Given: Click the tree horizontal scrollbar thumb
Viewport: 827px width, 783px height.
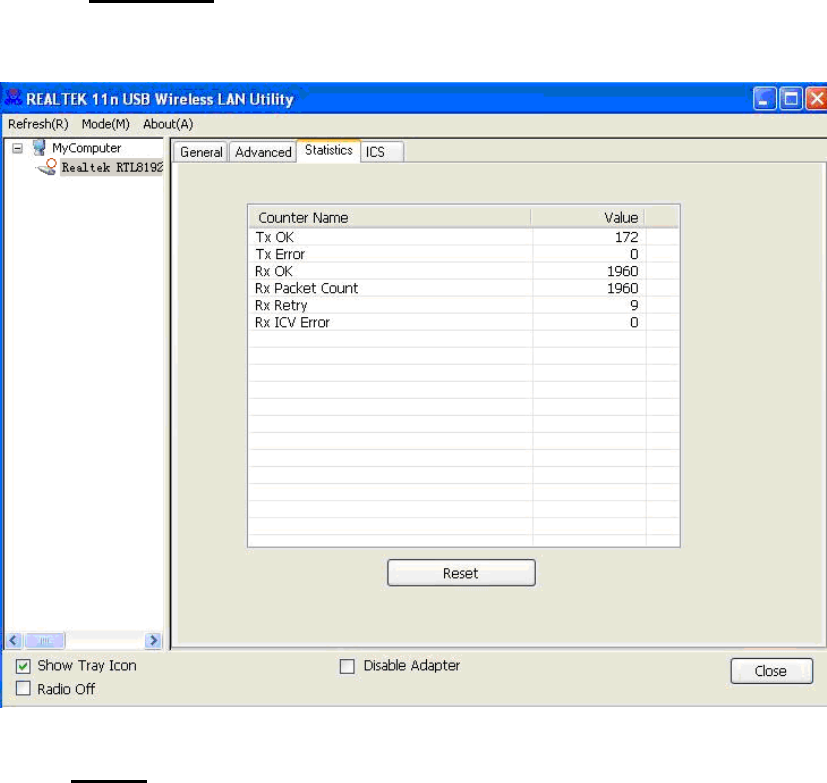Looking at the screenshot, I should pyautogui.click(x=45, y=641).
